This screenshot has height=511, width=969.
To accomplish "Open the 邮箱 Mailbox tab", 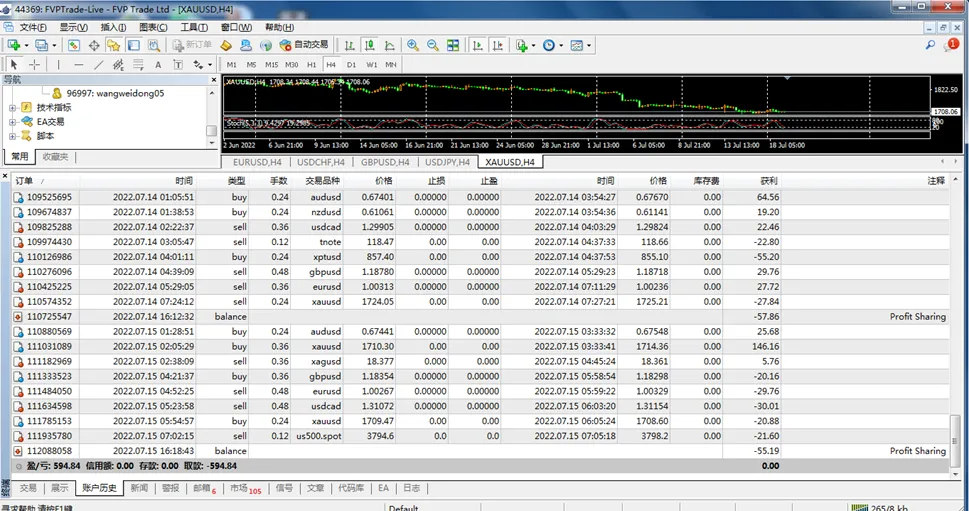I will [x=204, y=488].
